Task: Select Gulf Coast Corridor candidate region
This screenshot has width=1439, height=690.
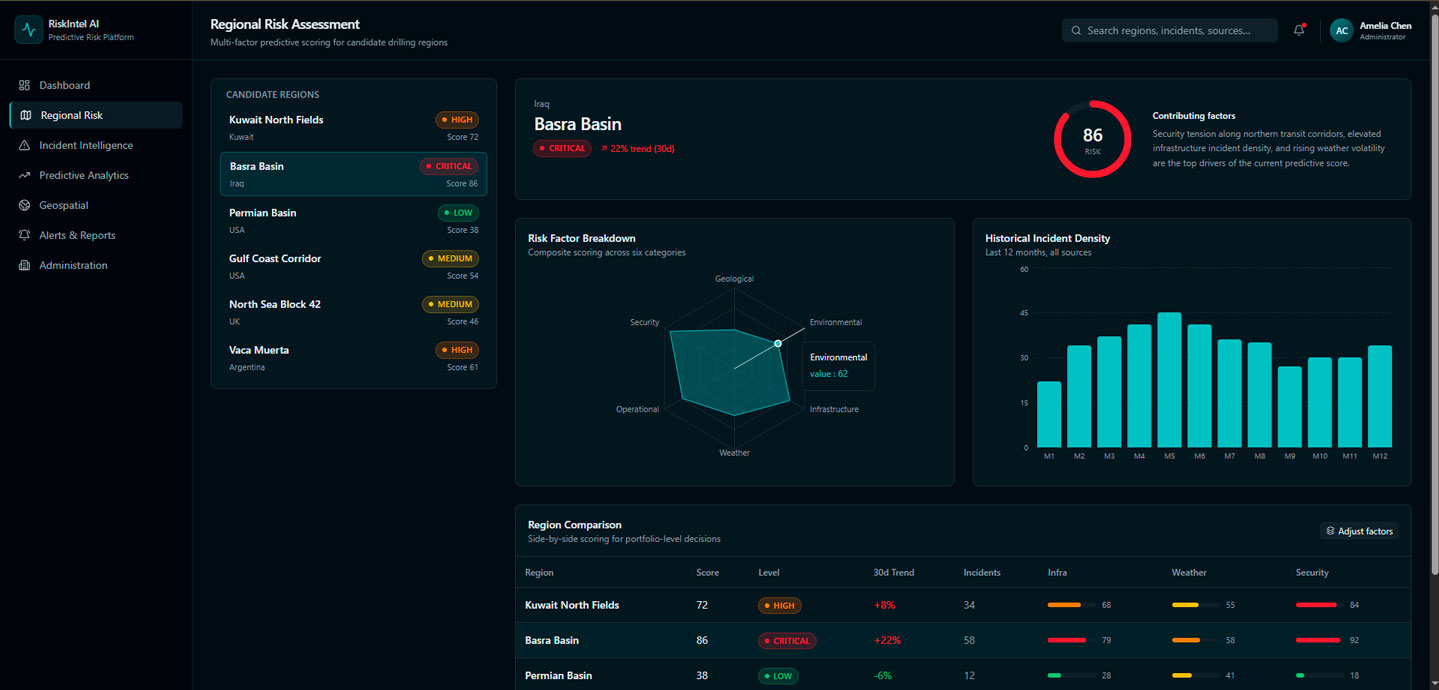Action: pos(354,266)
